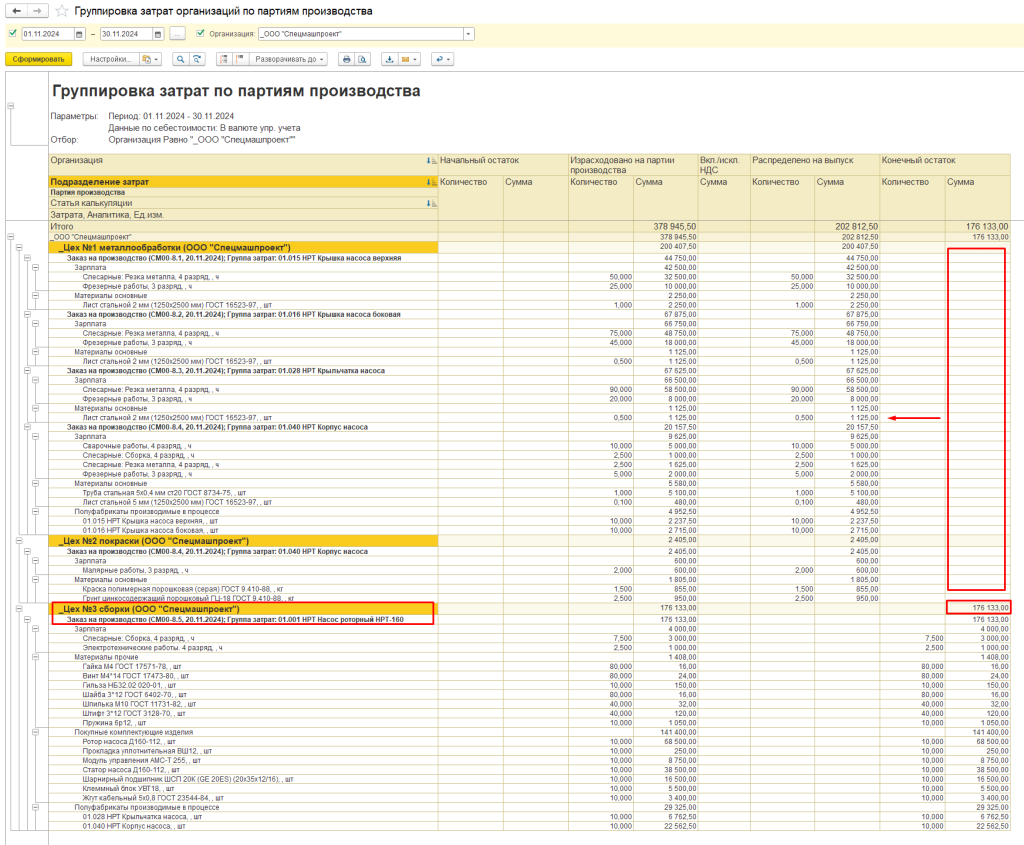1024x845 pixels.
Task: Collapse order CM00-8.2 Крышка насоса боковая
Action: pyautogui.click(x=27, y=314)
